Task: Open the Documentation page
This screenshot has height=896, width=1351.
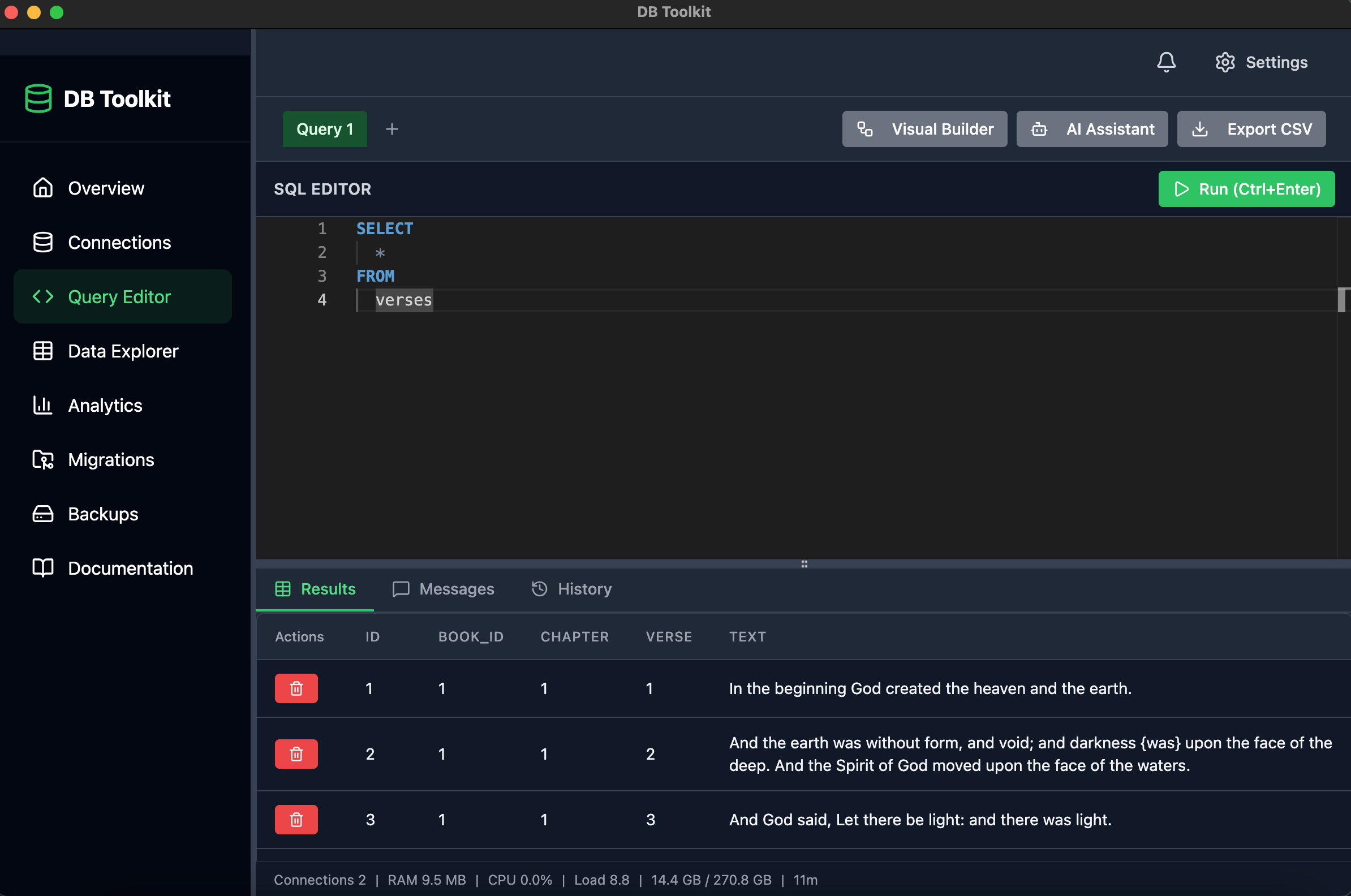Action: click(130, 568)
